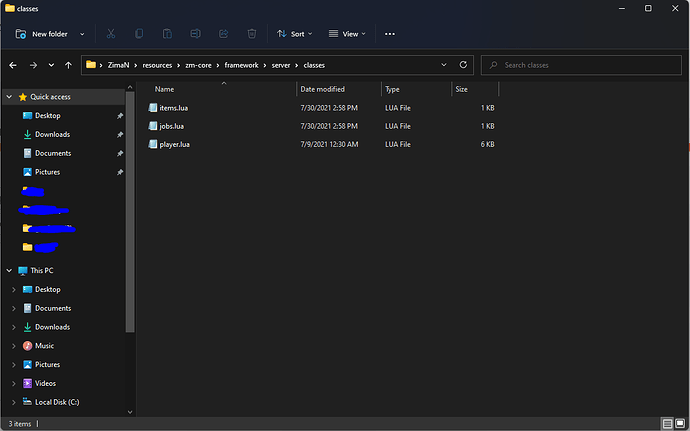Open the See more ellipsis menu
This screenshot has height=431, width=690.
[390, 34]
